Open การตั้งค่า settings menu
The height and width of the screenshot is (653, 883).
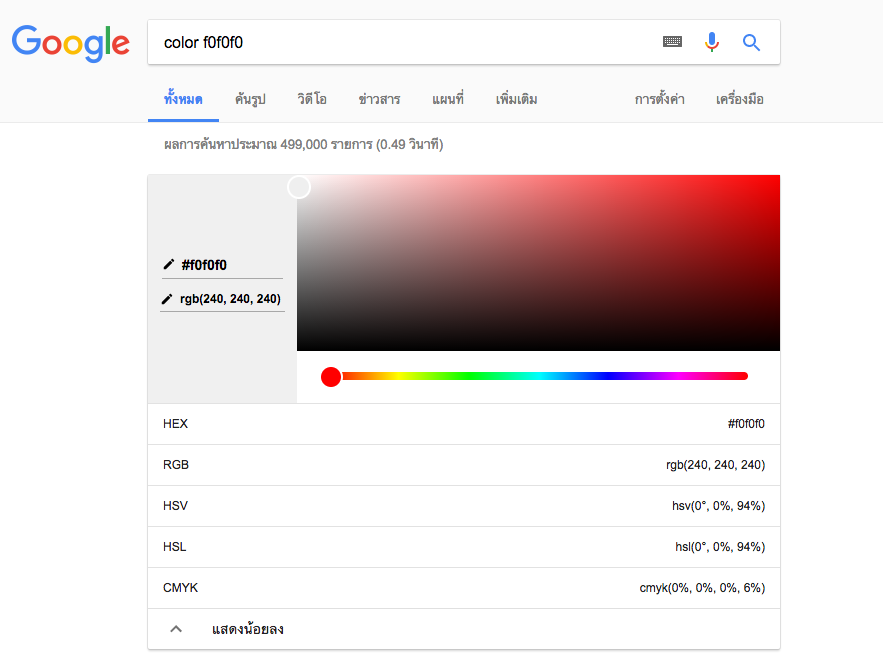coord(659,99)
